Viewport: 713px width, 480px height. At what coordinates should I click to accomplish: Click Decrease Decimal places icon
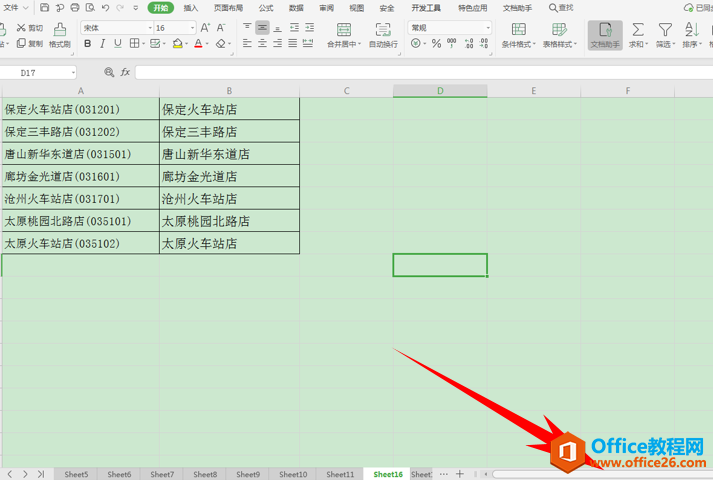pyautogui.click(x=484, y=43)
